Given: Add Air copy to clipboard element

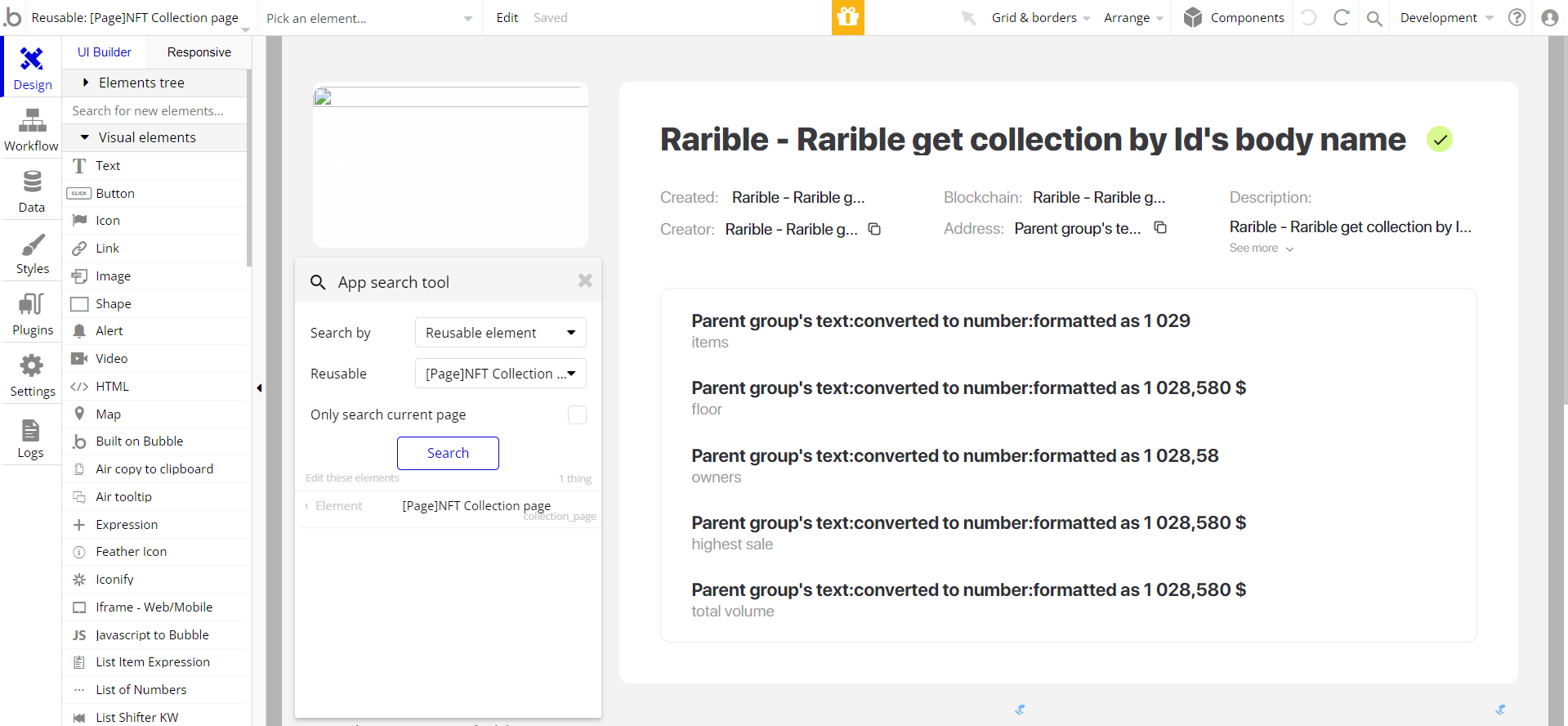Looking at the screenshot, I should click(x=155, y=468).
